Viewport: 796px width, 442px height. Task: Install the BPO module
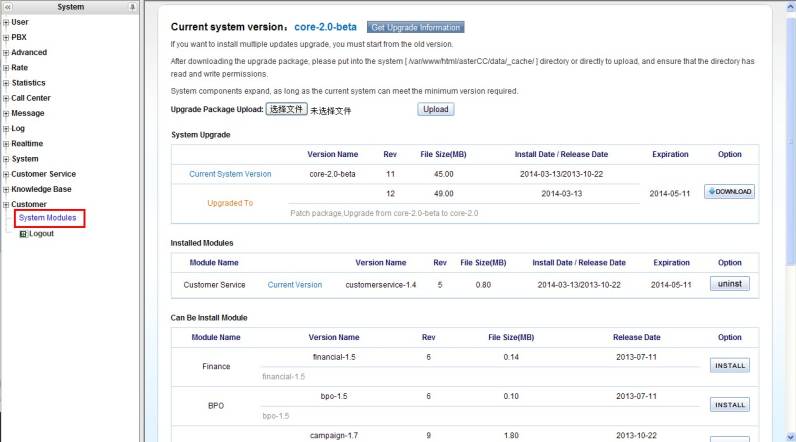tap(729, 405)
